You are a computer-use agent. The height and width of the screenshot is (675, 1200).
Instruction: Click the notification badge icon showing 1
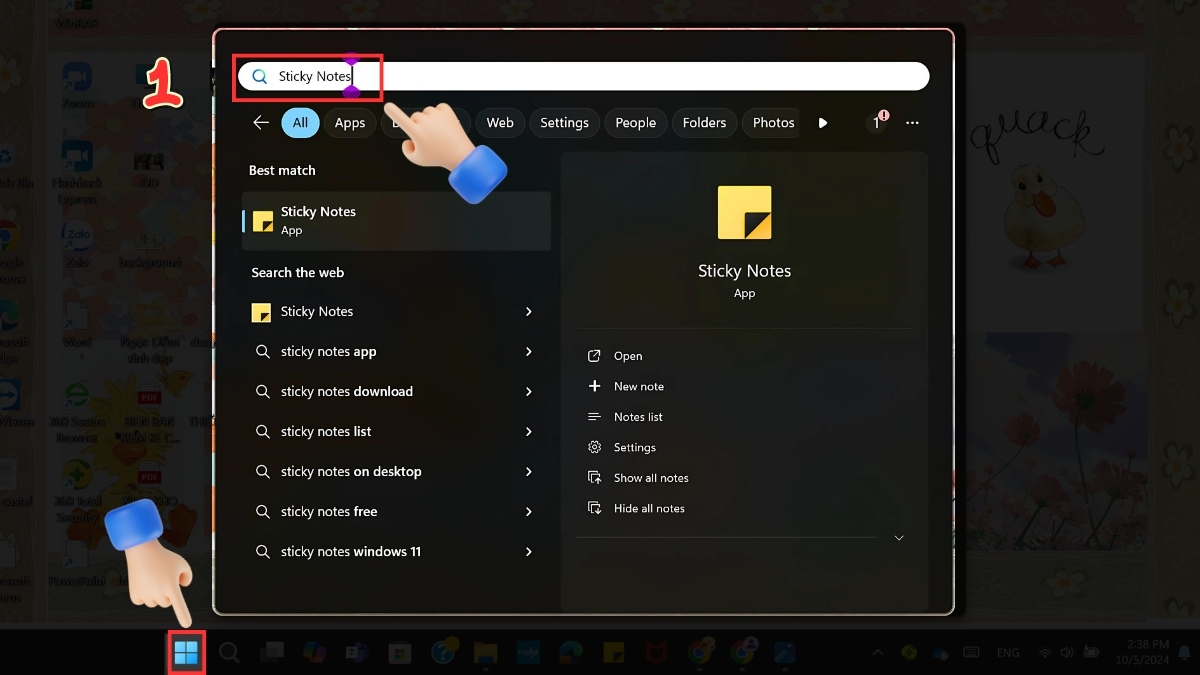(878, 122)
